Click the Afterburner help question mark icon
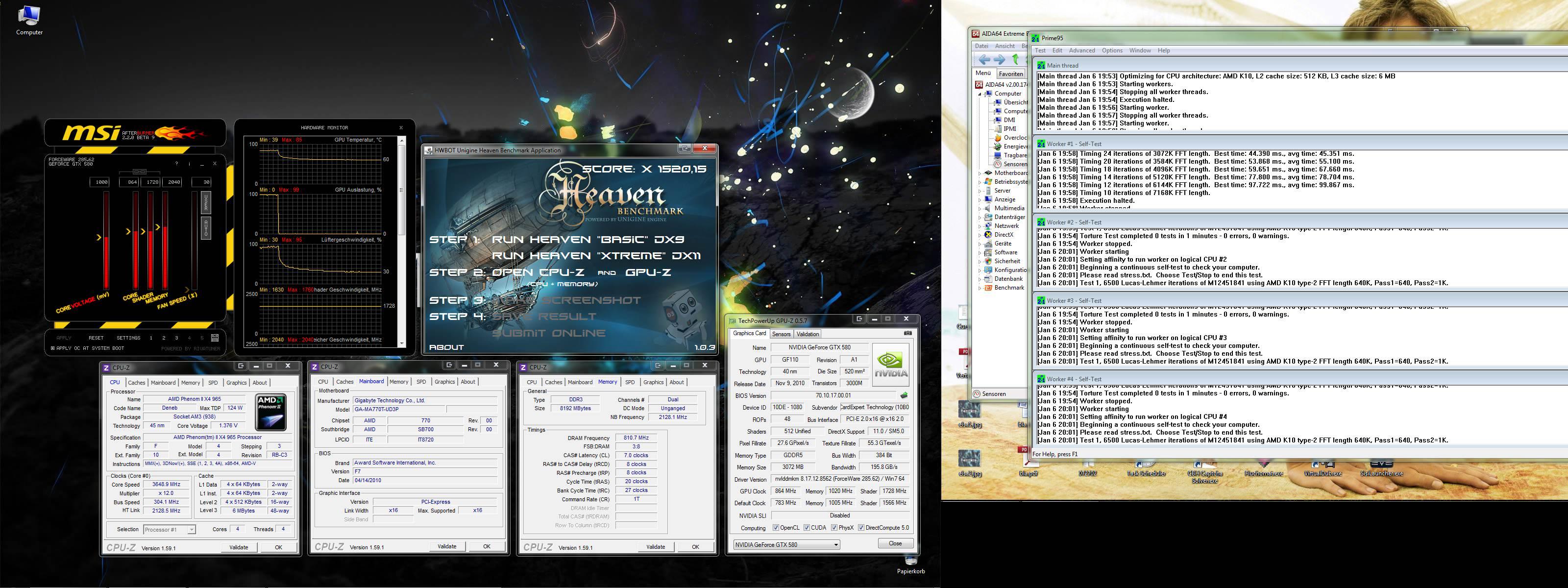This screenshot has width=1568, height=588. coord(176,164)
